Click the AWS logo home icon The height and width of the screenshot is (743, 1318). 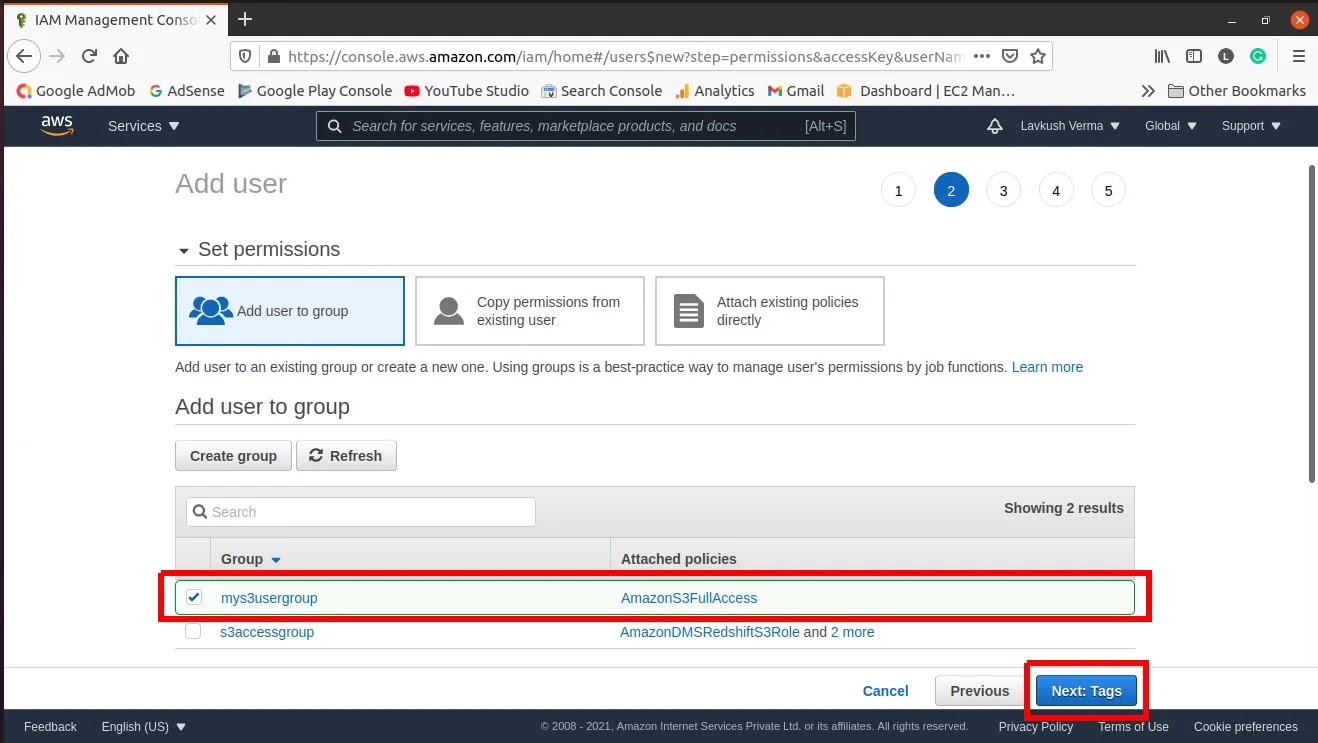click(57, 126)
